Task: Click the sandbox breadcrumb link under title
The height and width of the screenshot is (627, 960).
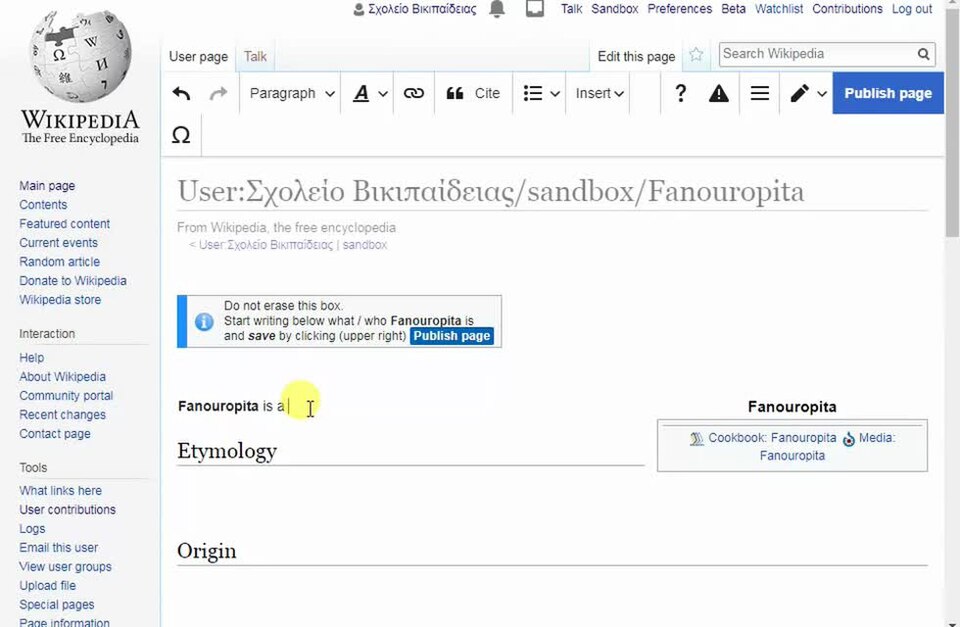Action: tap(365, 245)
